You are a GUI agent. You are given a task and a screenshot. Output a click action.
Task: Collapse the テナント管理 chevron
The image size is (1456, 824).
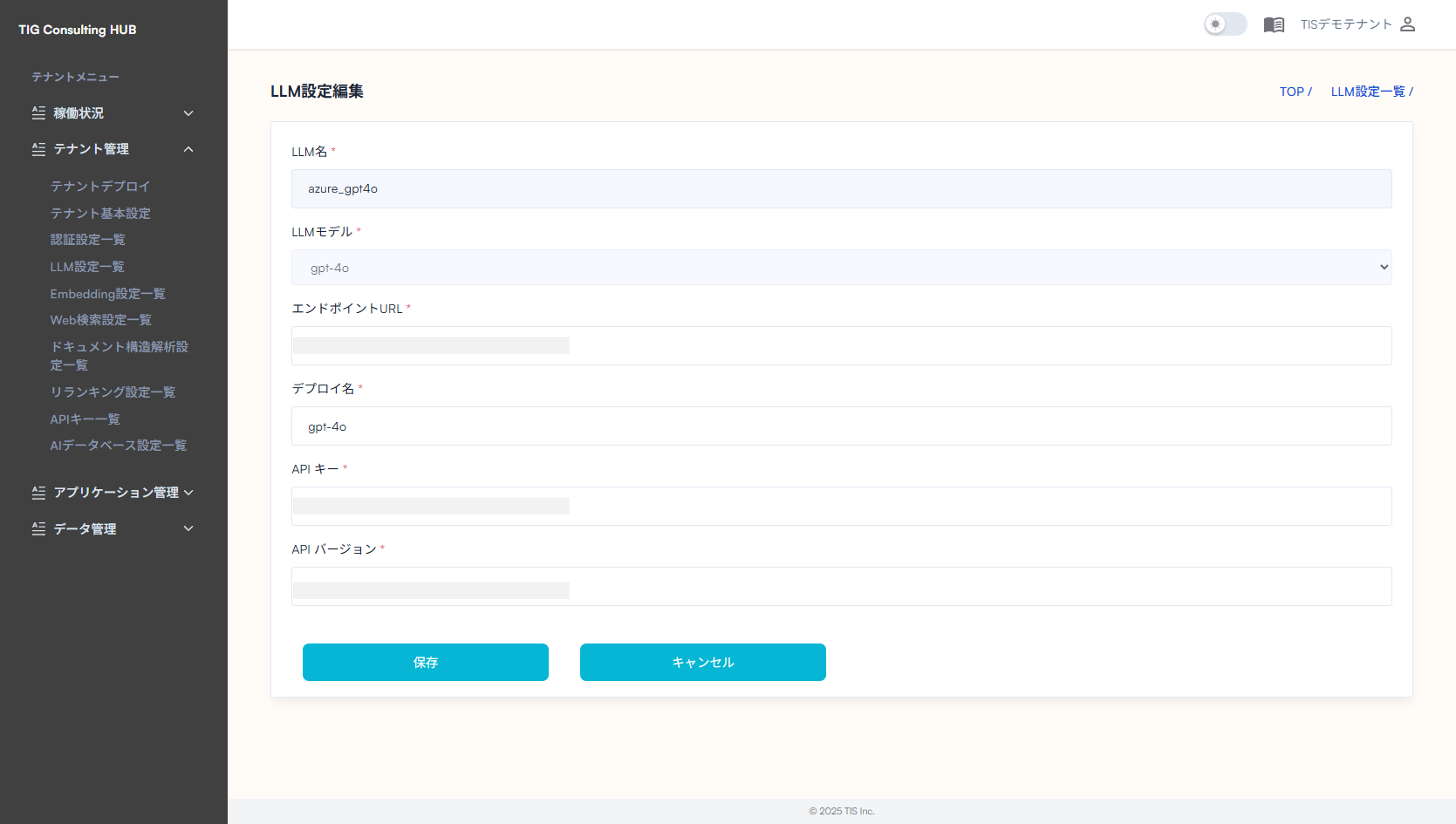pyautogui.click(x=189, y=149)
